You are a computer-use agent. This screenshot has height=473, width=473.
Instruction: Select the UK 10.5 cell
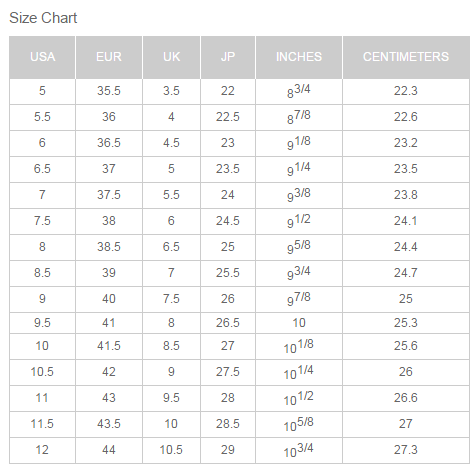coord(171,450)
